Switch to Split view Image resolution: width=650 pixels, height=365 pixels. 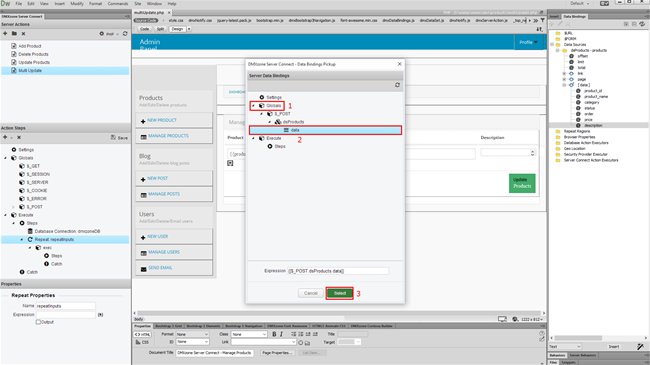pos(160,29)
